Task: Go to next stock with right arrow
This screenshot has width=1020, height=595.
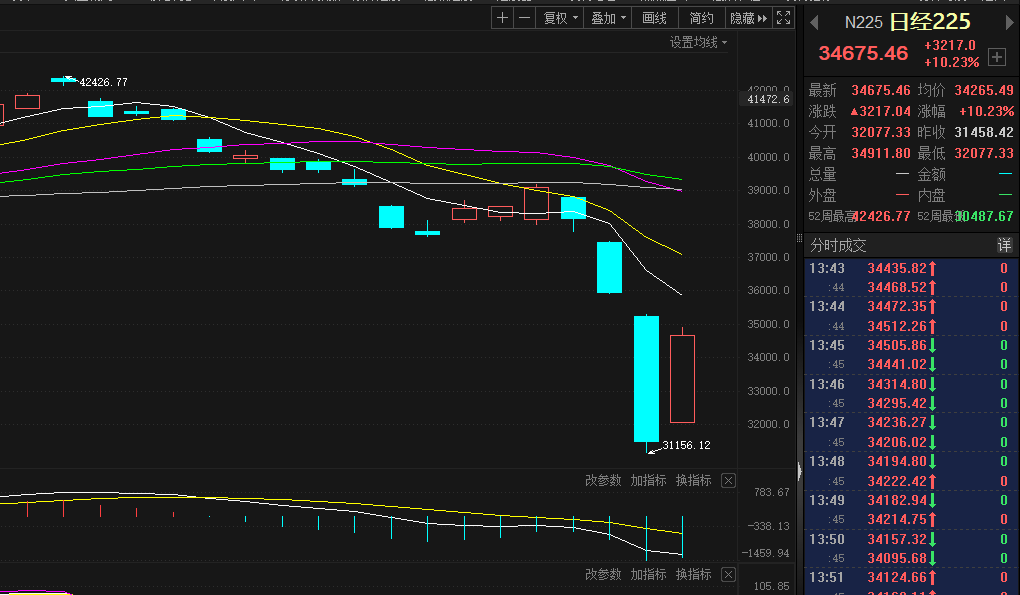Action: 1009,23
